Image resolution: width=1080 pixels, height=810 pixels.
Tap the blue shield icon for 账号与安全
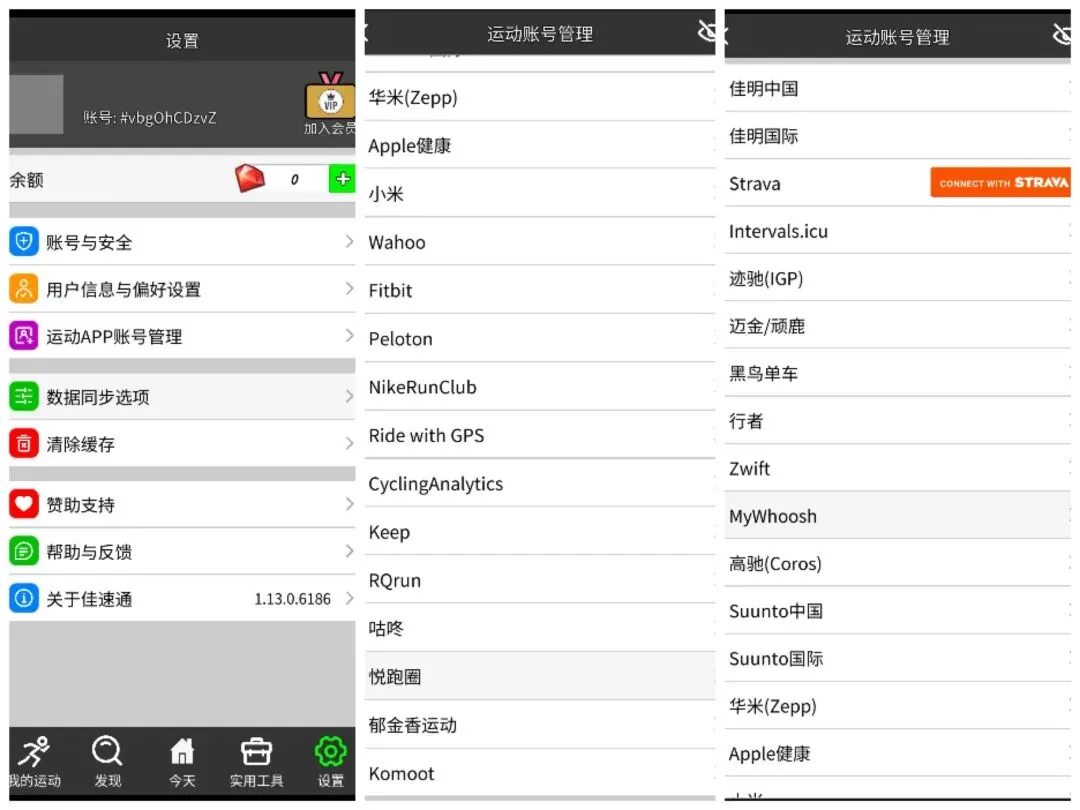pyautogui.click(x=23, y=242)
